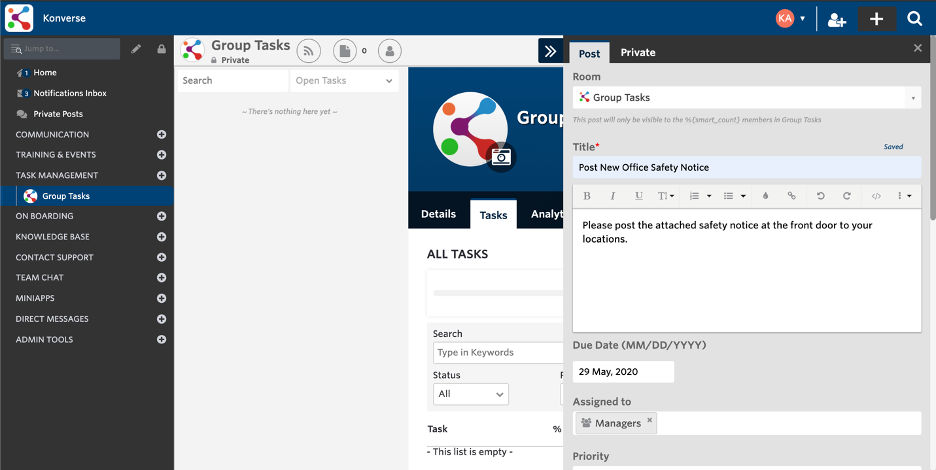936x470 pixels.
Task: Open the text color droplet picker
Action: click(x=765, y=196)
